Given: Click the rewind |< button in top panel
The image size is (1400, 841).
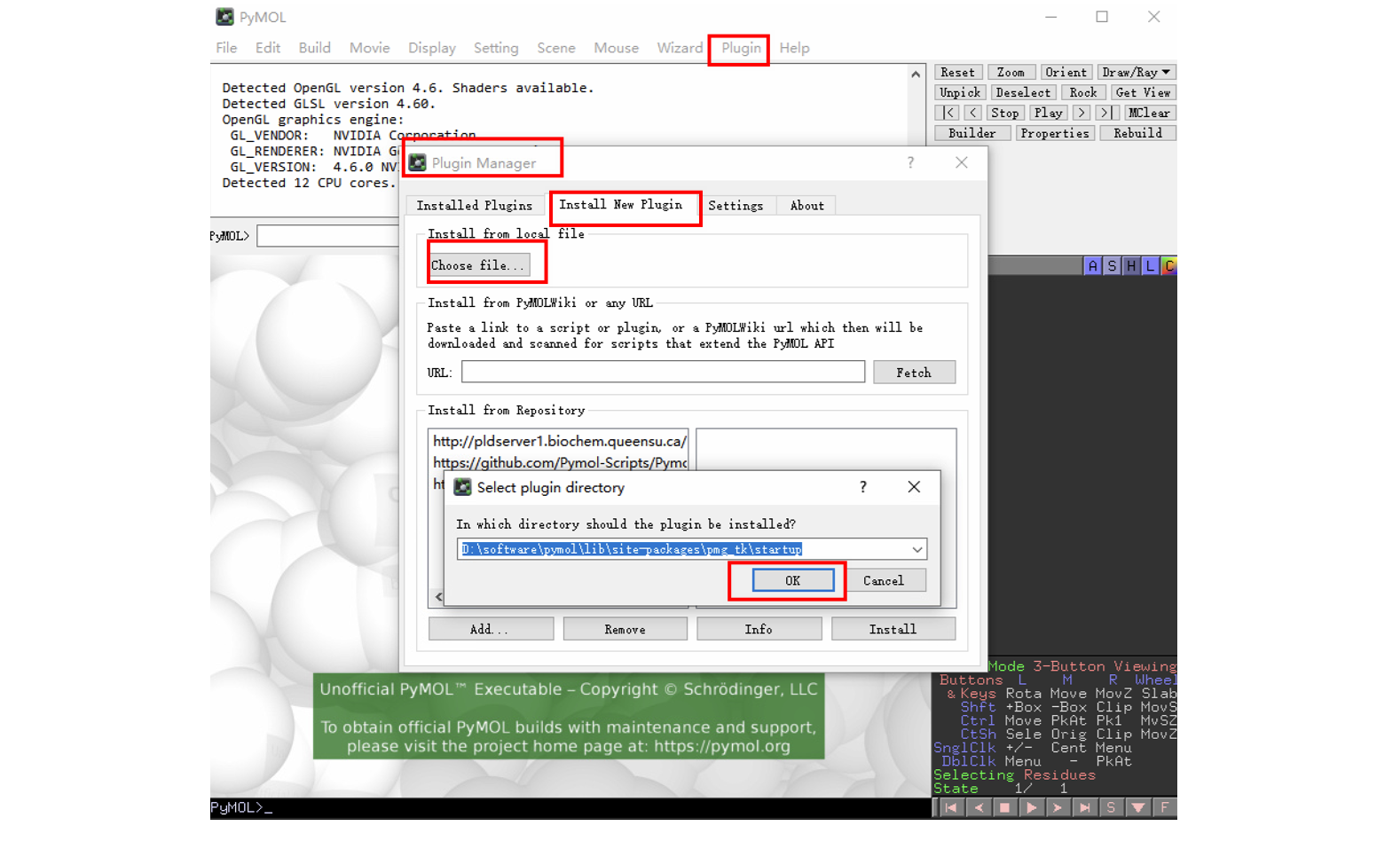Looking at the screenshot, I should 948,113.
